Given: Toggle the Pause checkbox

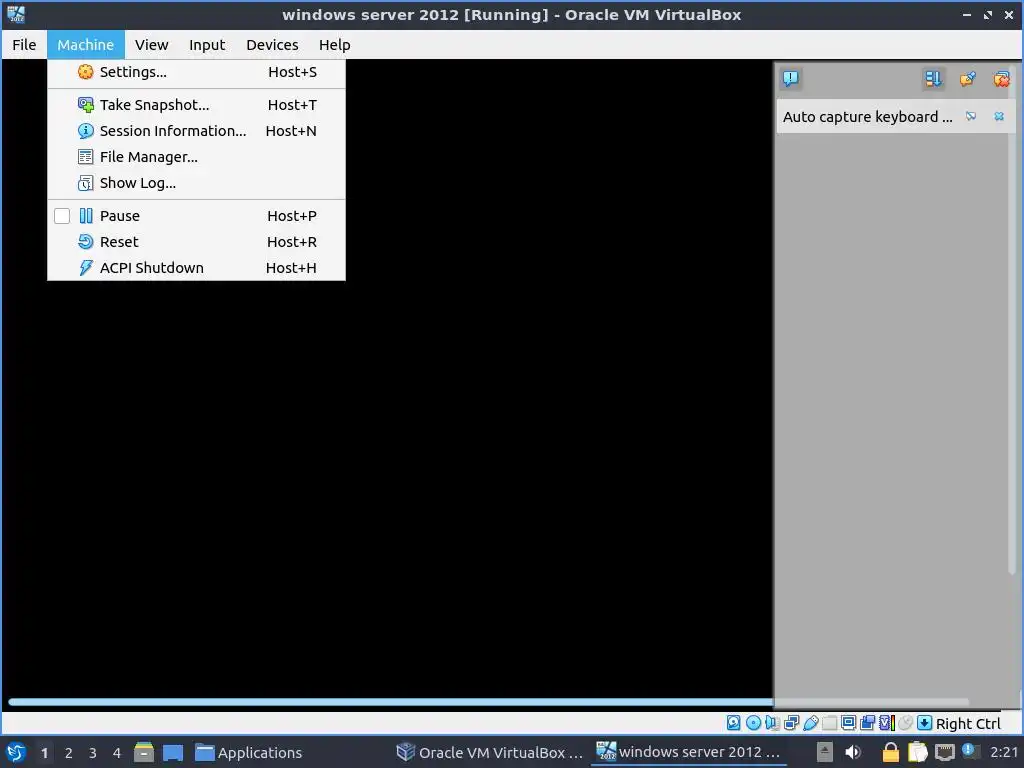Looking at the screenshot, I should click(x=62, y=216).
